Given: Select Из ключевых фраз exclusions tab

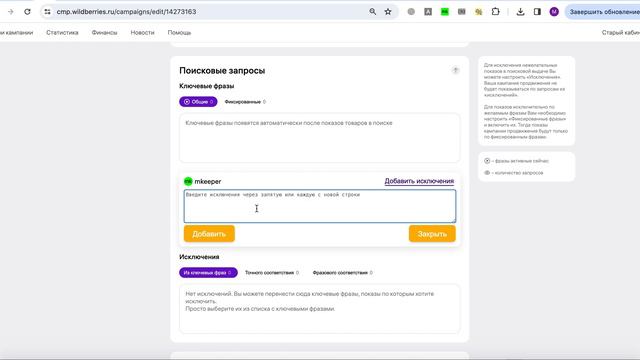Looking at the screenshot, I should [x=208, y=272].
